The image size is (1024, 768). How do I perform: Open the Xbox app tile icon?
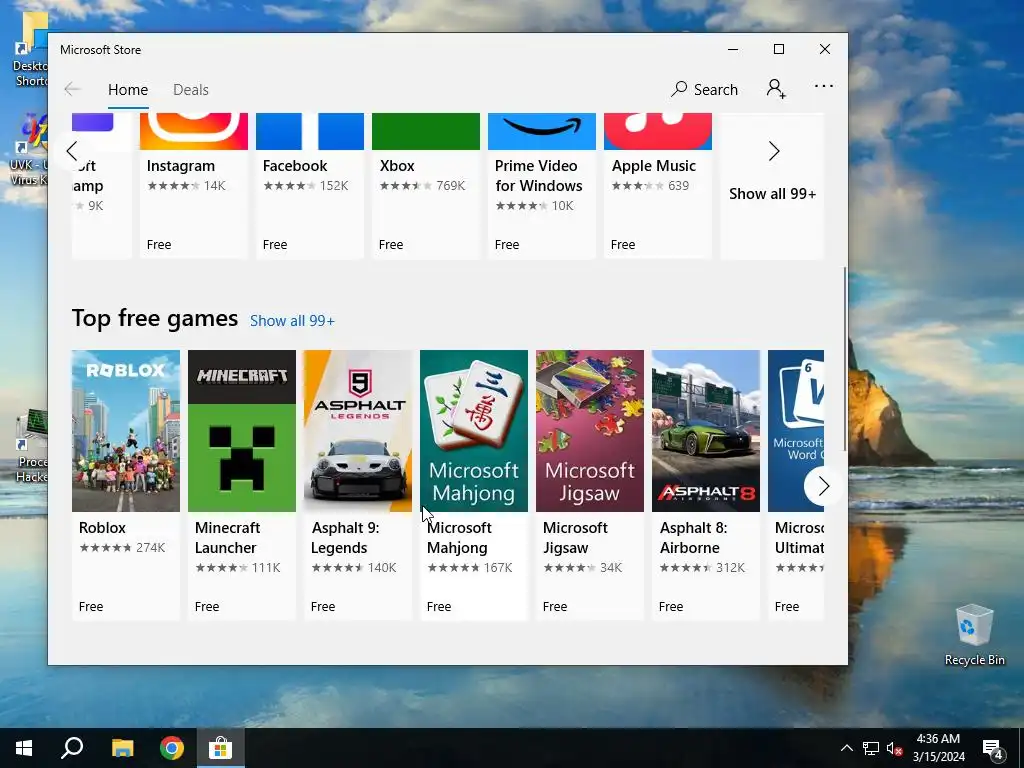[x=426, y=131]
